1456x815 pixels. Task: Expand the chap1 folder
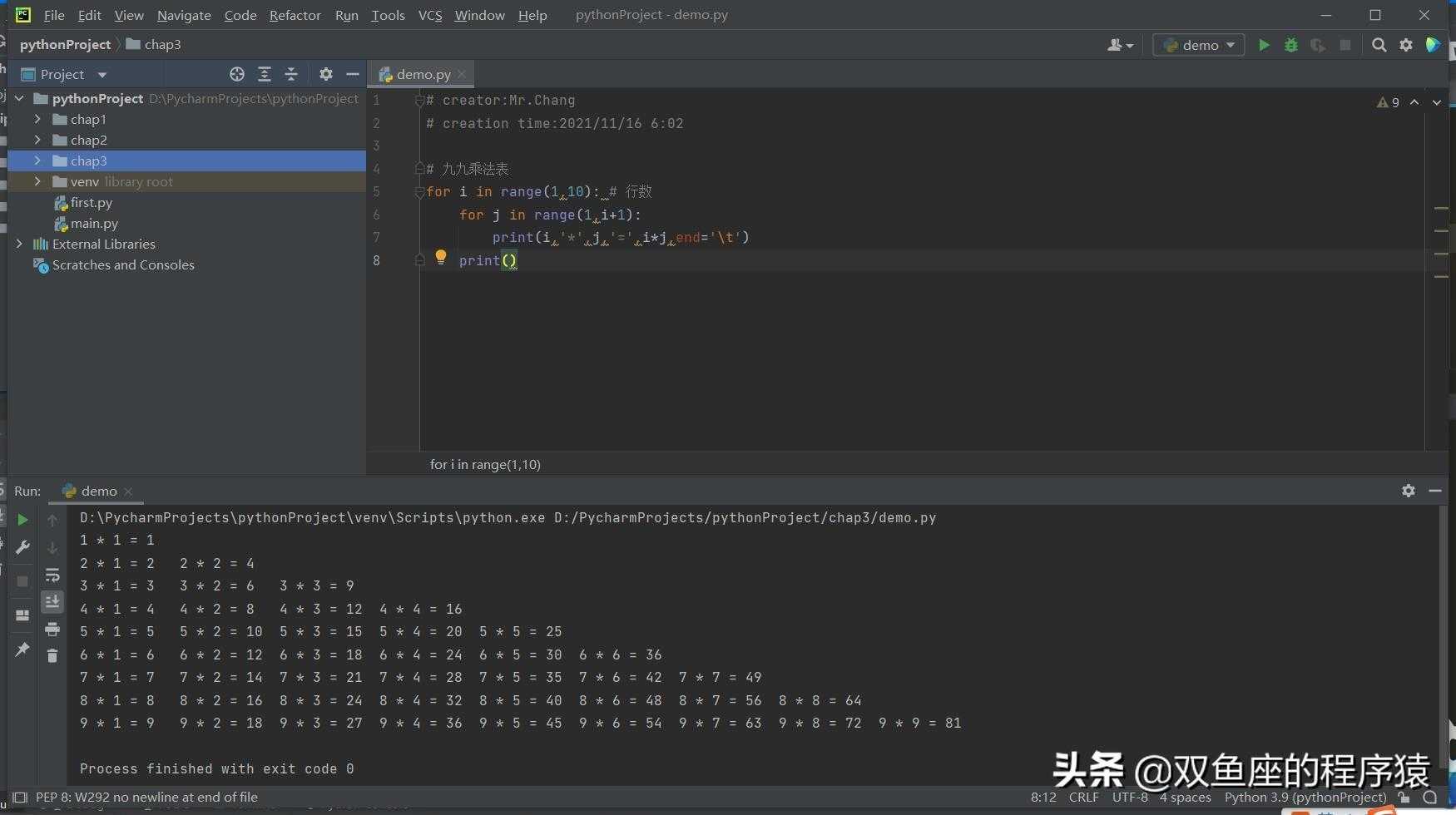pyautogui.click(x=37, y=119)
